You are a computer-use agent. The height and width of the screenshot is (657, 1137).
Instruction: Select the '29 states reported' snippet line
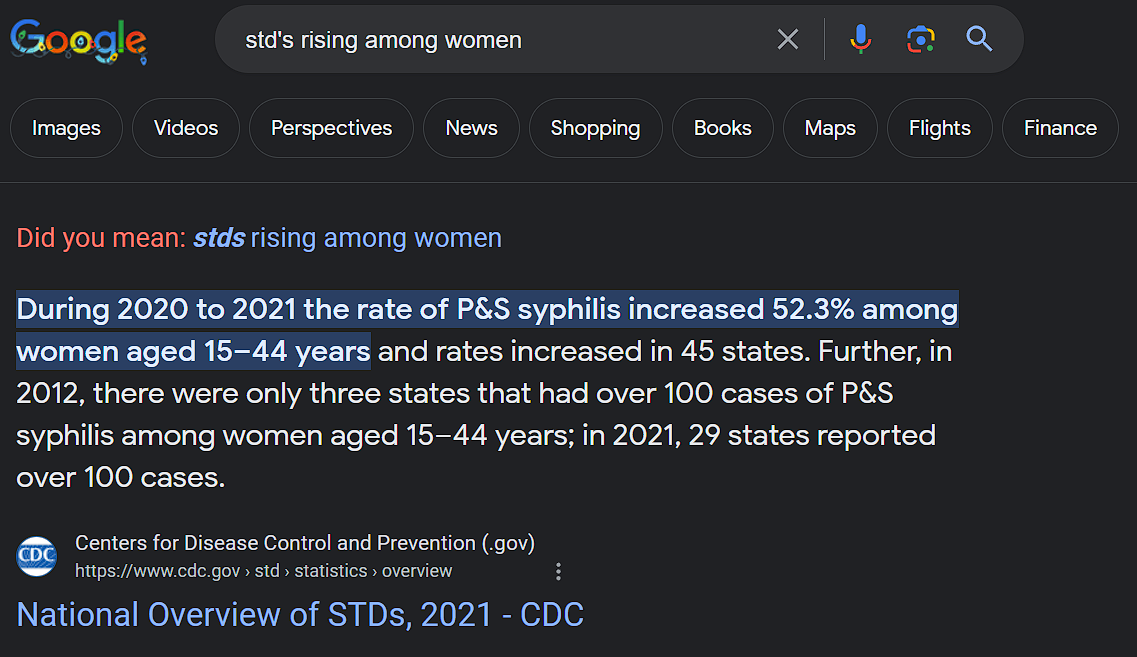[x=476, y=435]
